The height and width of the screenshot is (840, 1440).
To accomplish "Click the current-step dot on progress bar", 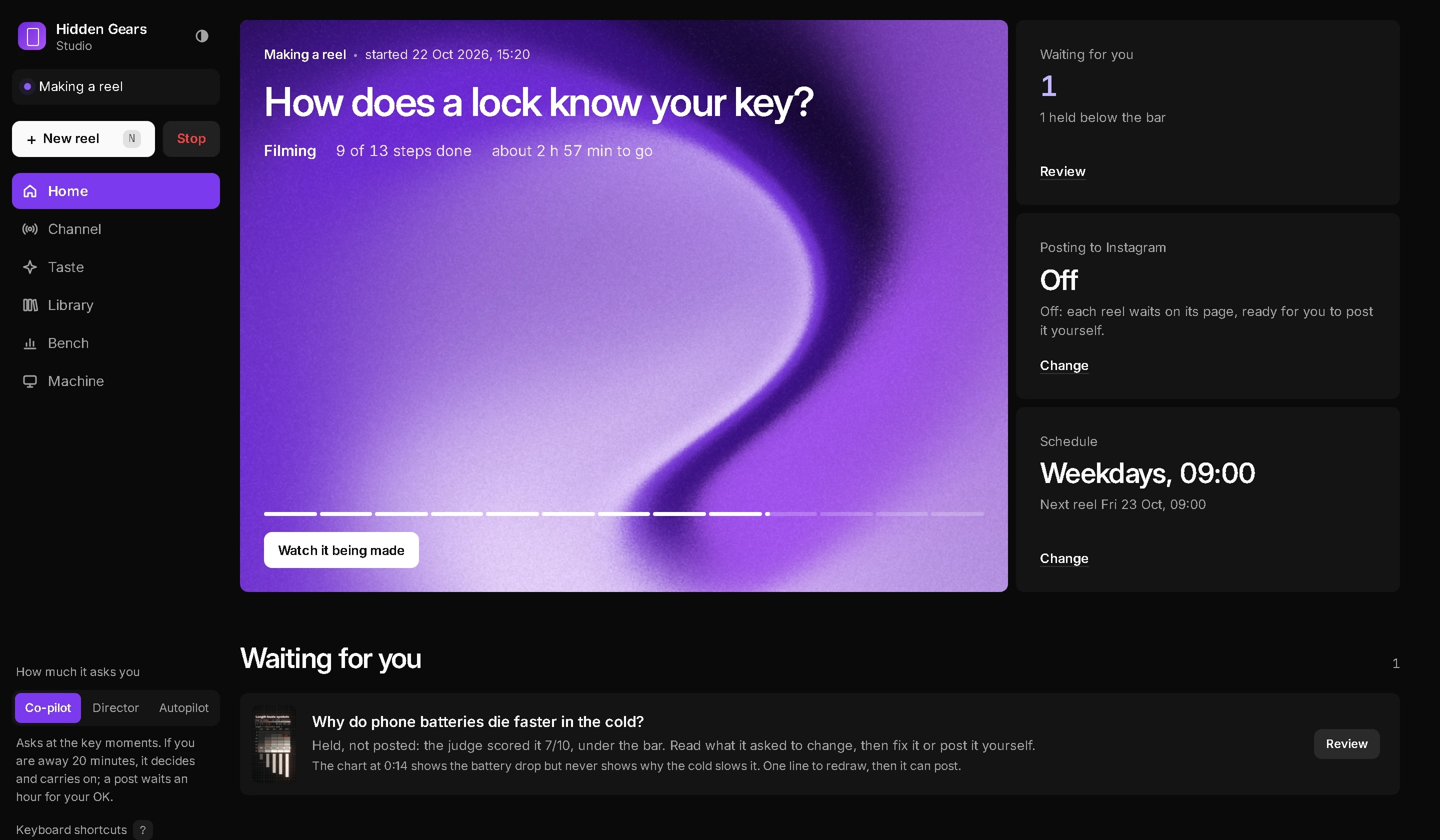I will (x=767, y=513).
